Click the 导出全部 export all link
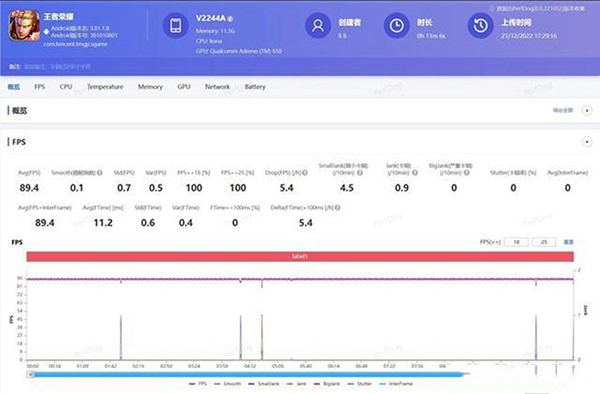Image resolution: width=600 pixels, height=394 pixels. (563, 110)
